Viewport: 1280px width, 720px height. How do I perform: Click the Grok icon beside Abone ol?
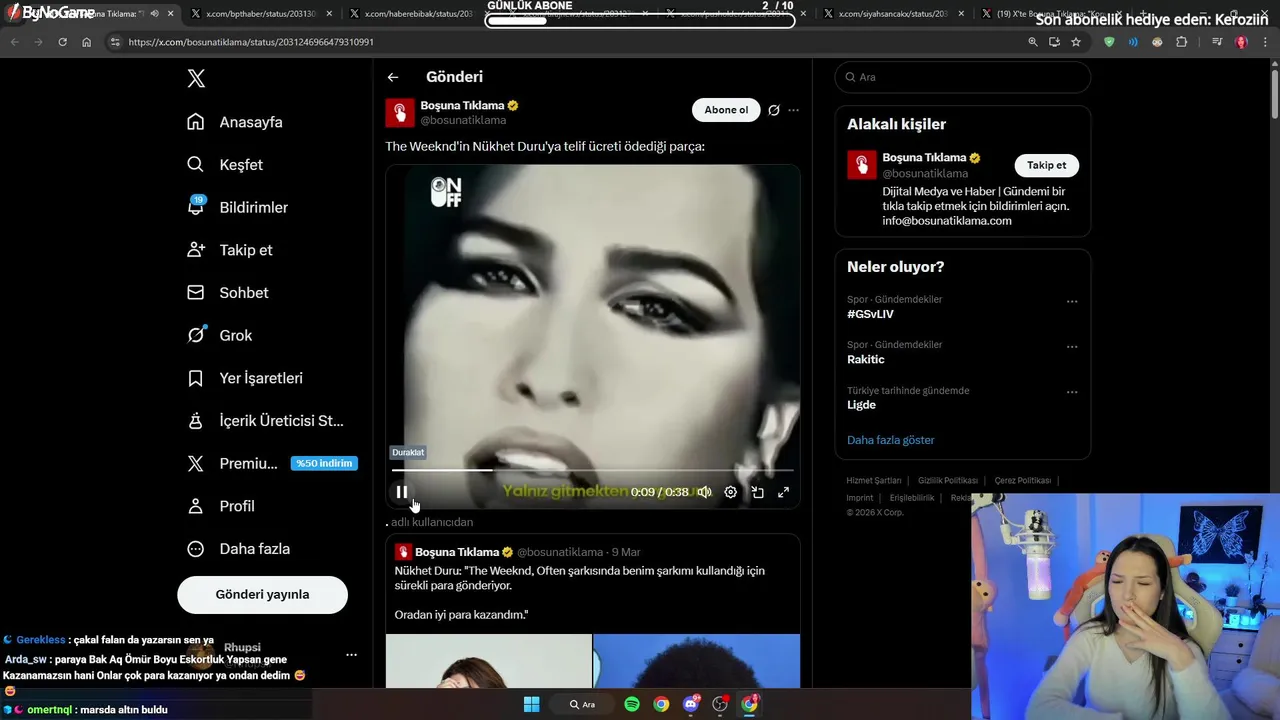click(x=773, y=110)
